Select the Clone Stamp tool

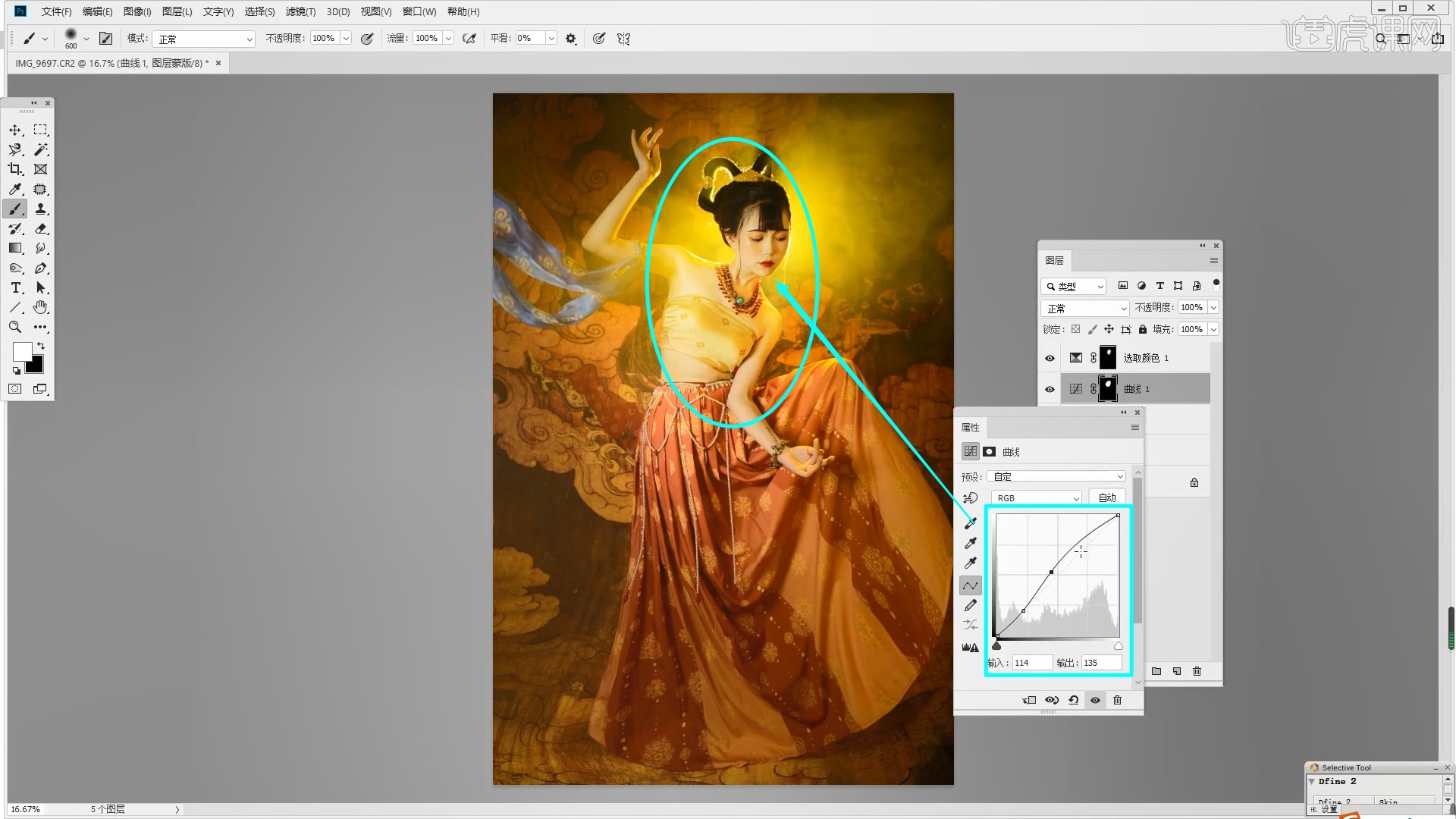[41, 209]
